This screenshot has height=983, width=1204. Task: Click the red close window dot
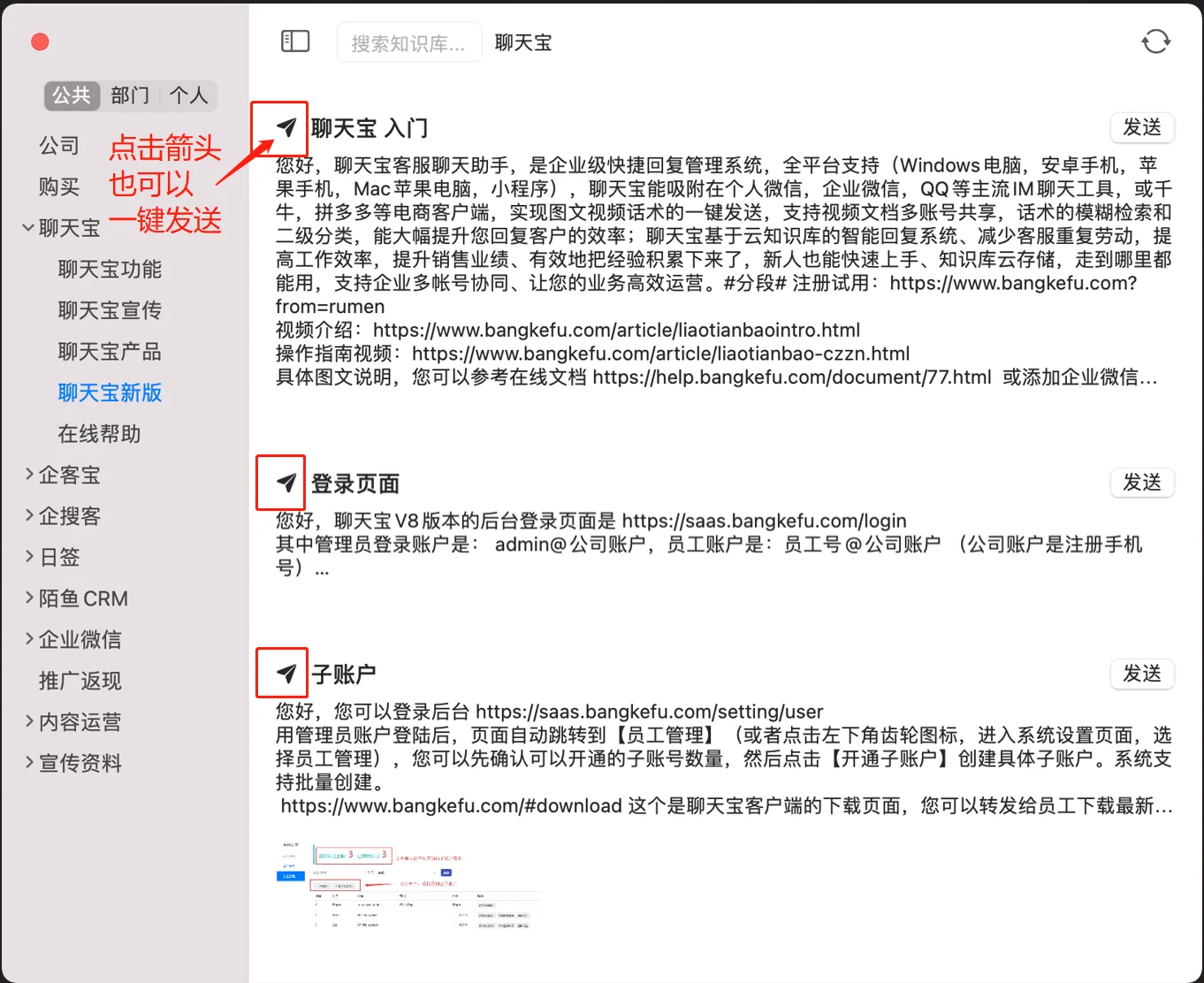40,42
